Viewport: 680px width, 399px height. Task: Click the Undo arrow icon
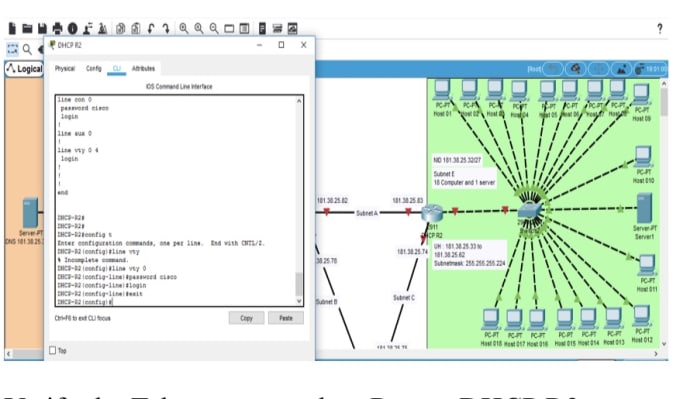(151, 29)
